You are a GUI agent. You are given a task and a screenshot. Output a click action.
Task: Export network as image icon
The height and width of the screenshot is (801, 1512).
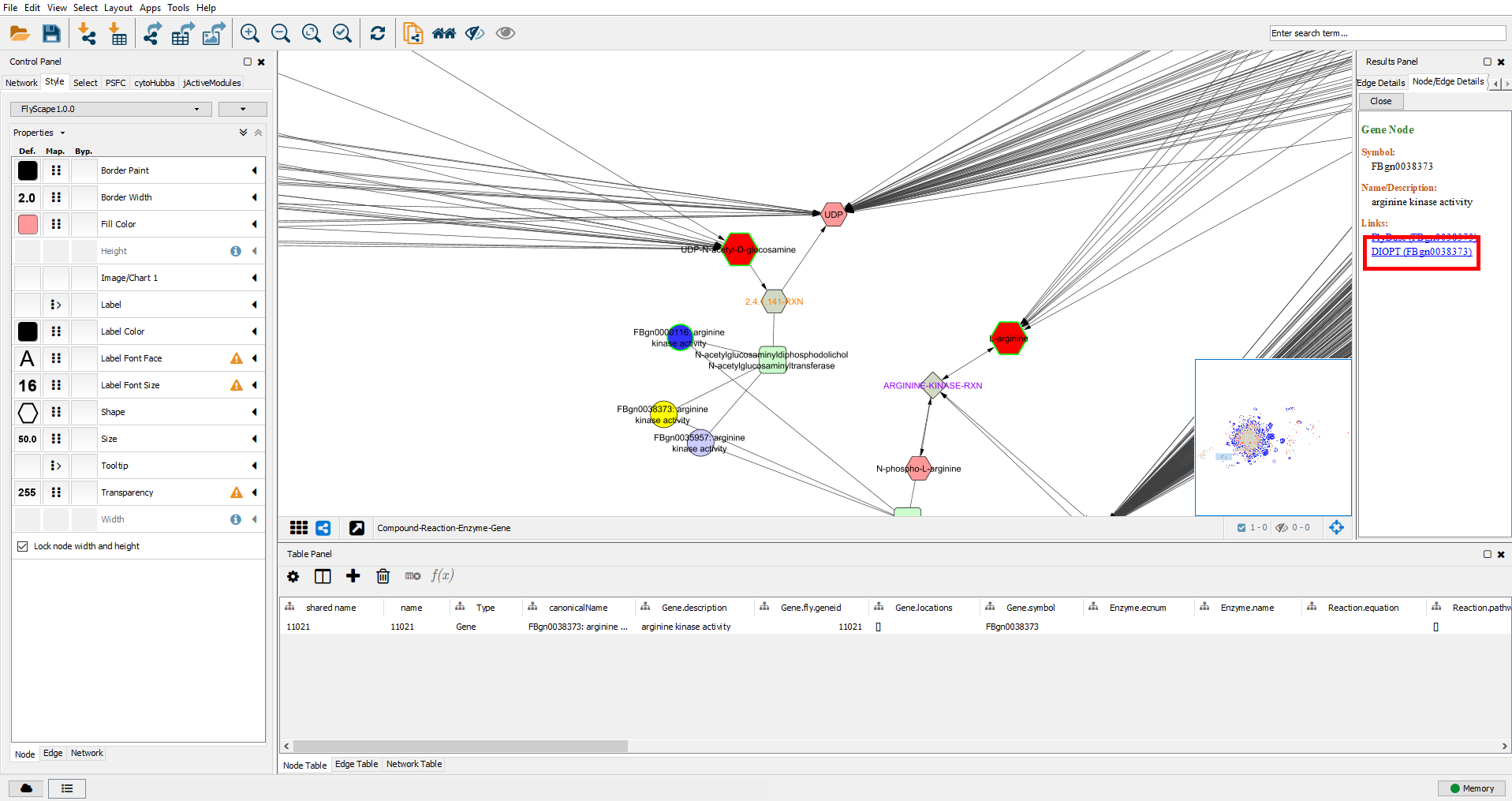[x=214, y=33]
